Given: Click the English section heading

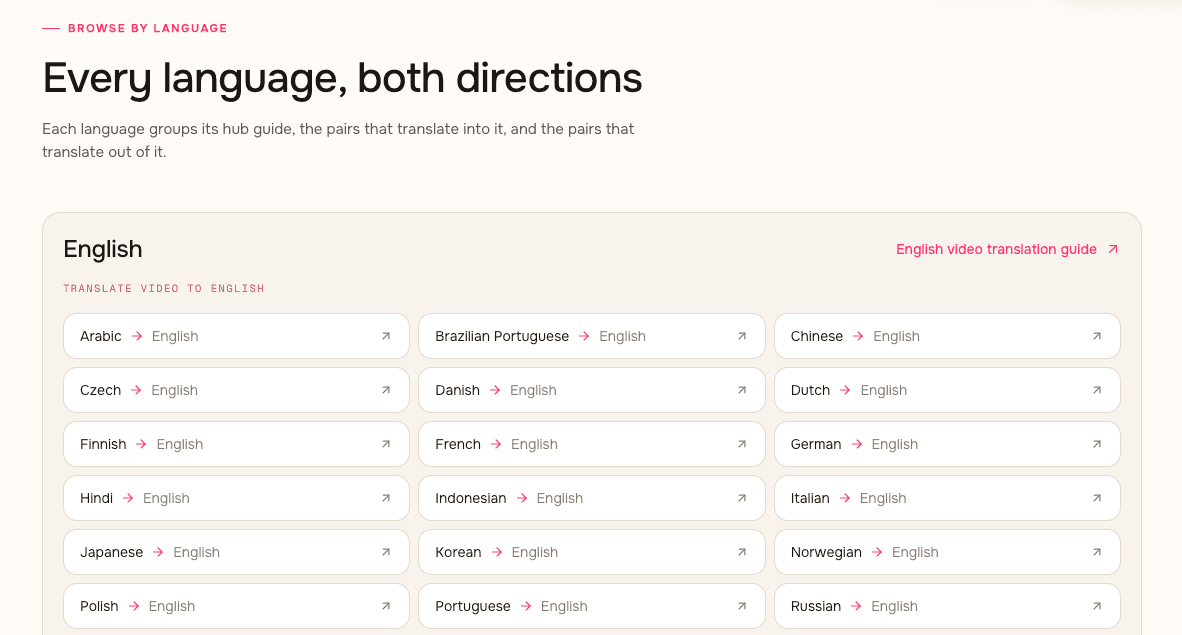Looking at the screenshot, I should (103, 249).
